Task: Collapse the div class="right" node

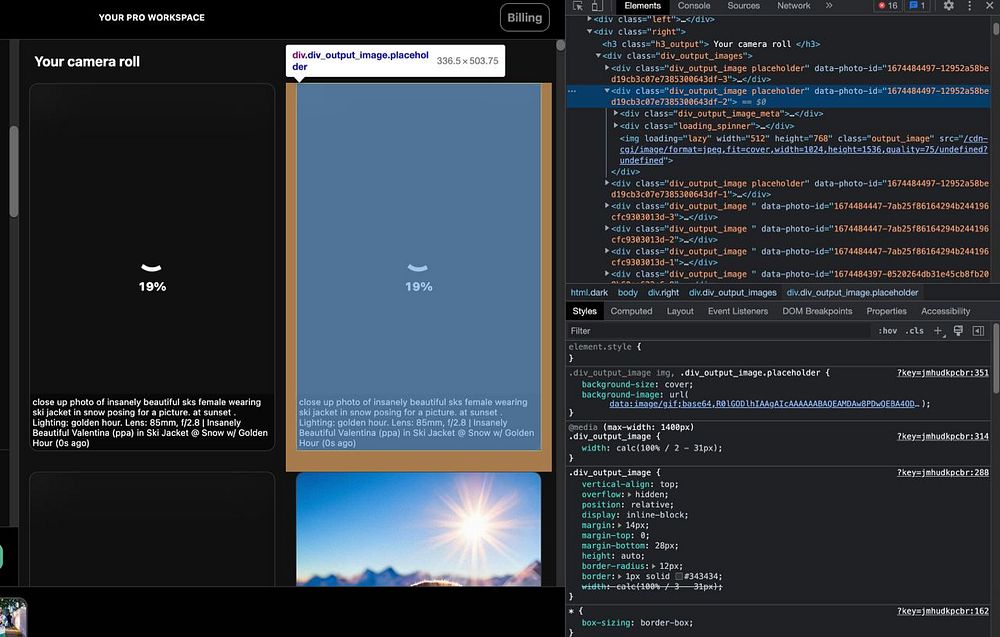Action: [589, 32]
